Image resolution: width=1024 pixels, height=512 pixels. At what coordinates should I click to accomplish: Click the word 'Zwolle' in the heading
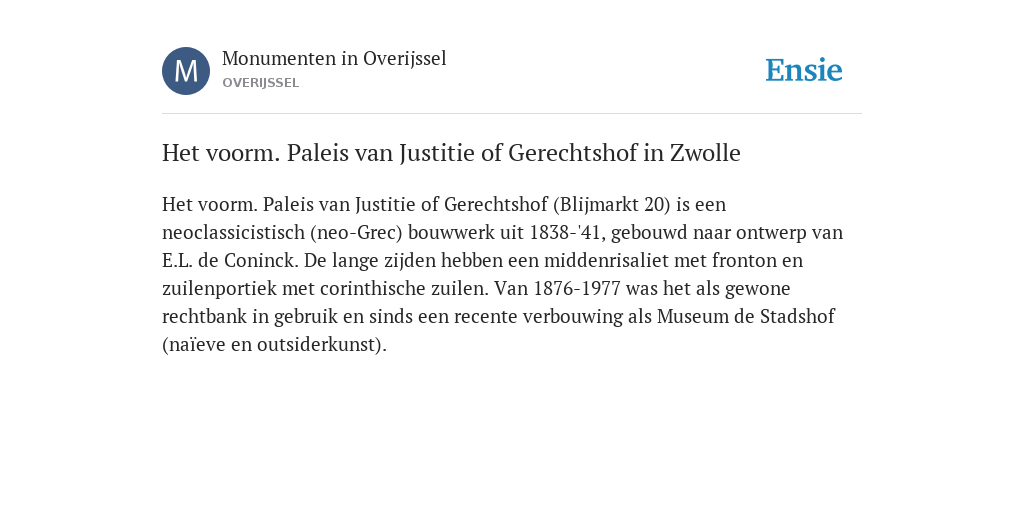(x=705, y=153)
